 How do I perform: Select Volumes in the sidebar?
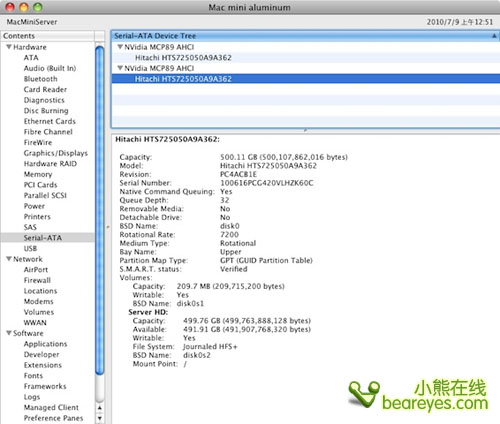click(39, 312)
